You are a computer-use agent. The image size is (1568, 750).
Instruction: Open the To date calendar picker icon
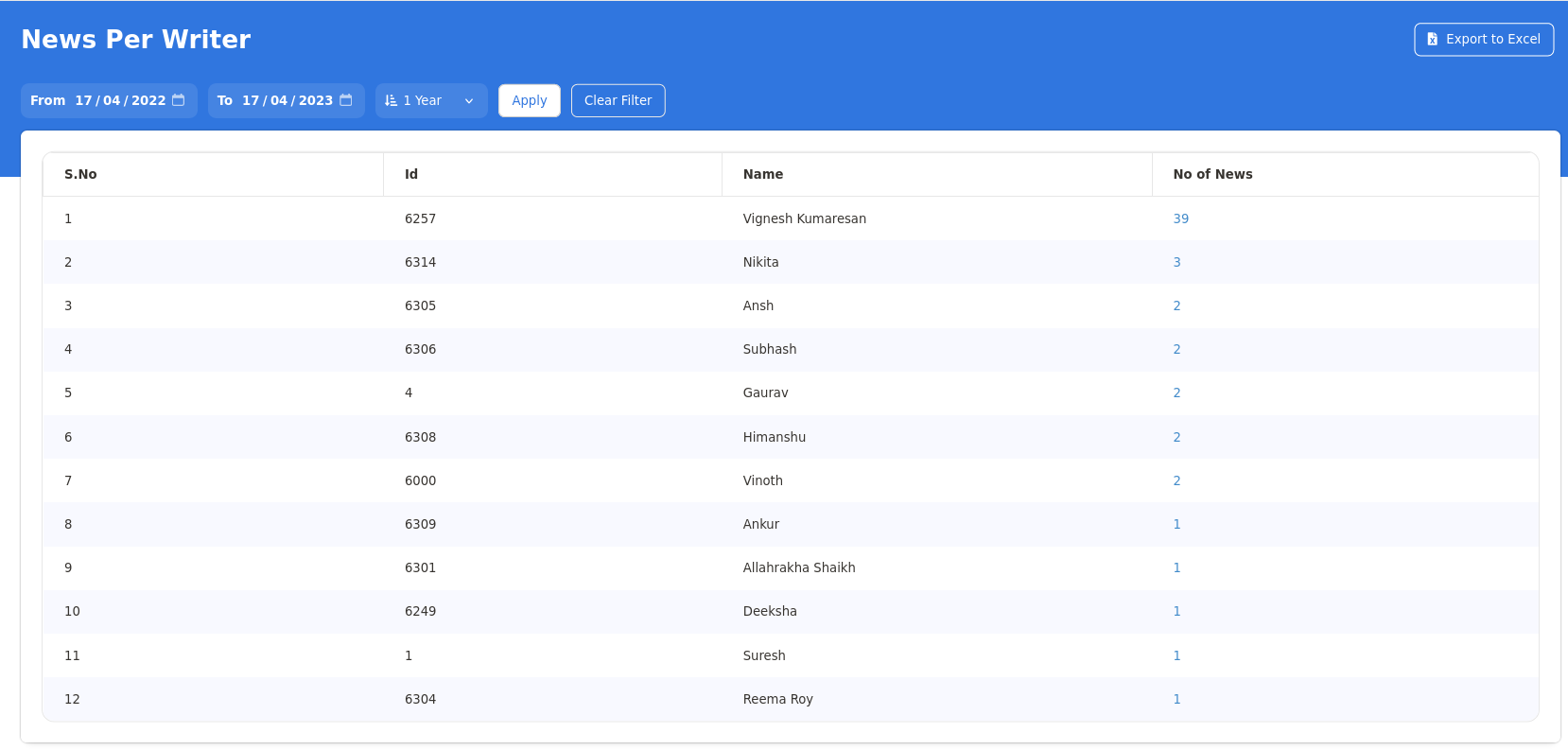tap(345, 100)
